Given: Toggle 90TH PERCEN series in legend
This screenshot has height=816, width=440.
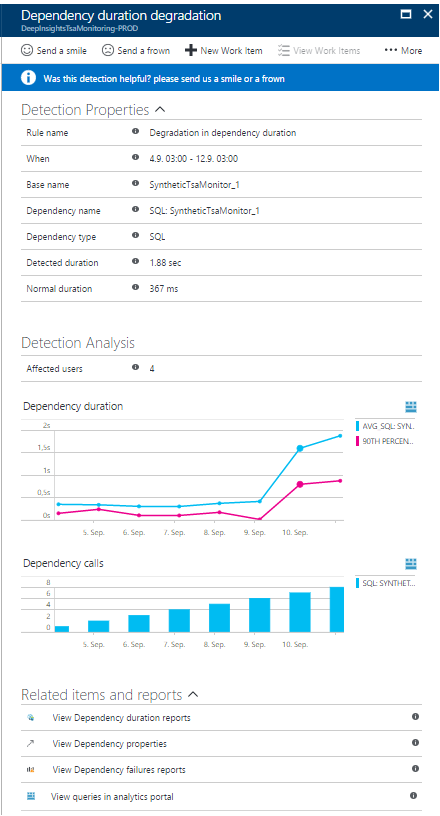Looking at the screenshot, I should [x=385, y=441].
